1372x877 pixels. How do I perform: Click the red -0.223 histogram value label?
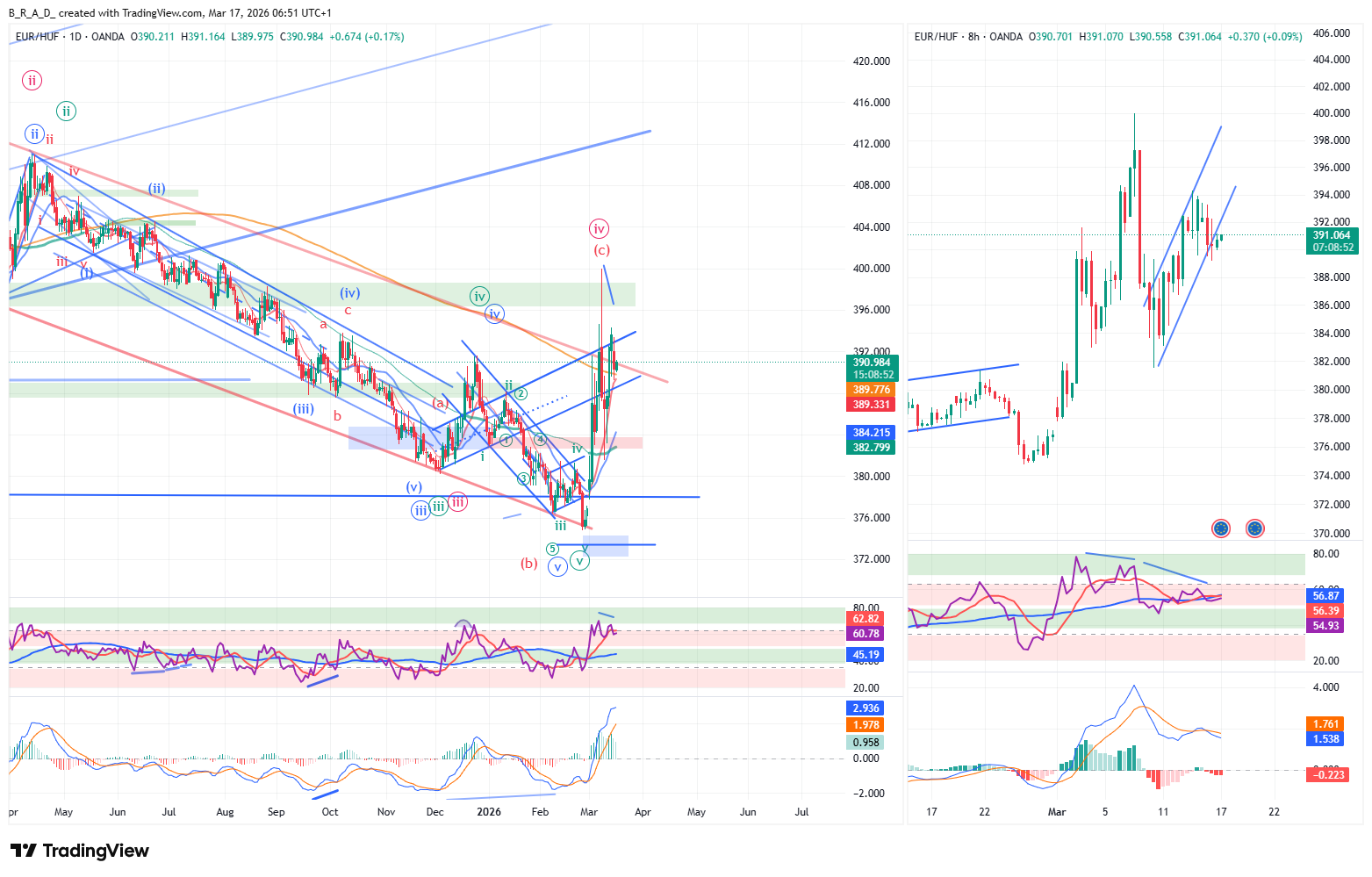click(x=1325, y=774)
